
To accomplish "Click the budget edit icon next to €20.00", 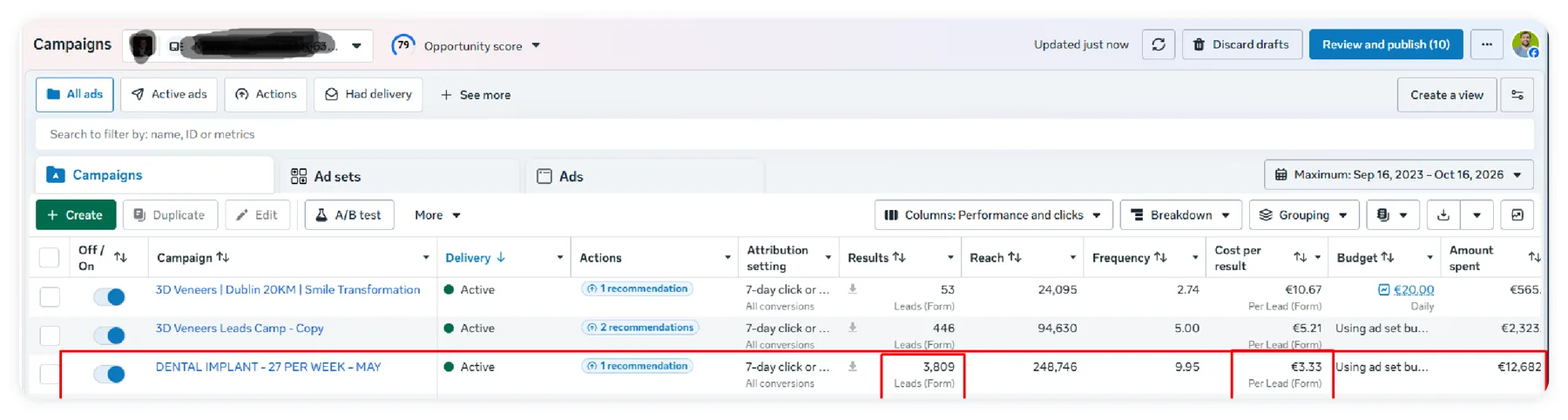I will click(1383, 289).
